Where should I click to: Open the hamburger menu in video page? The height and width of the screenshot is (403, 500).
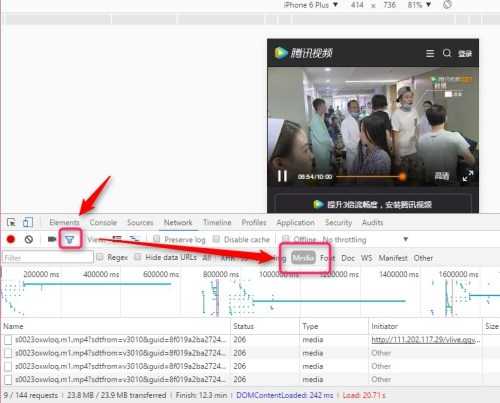(430, 53)
